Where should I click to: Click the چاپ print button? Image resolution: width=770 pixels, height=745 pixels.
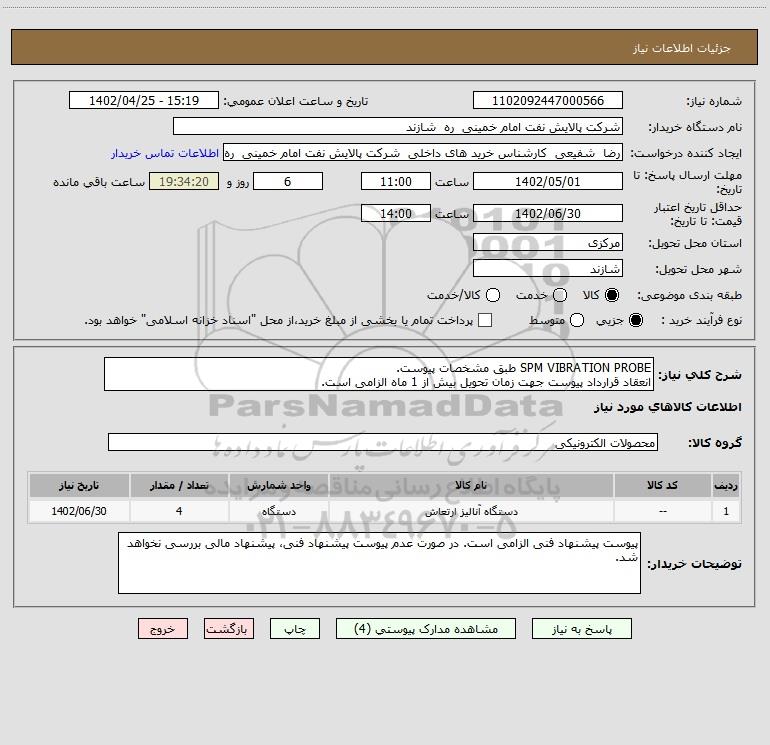295,629
